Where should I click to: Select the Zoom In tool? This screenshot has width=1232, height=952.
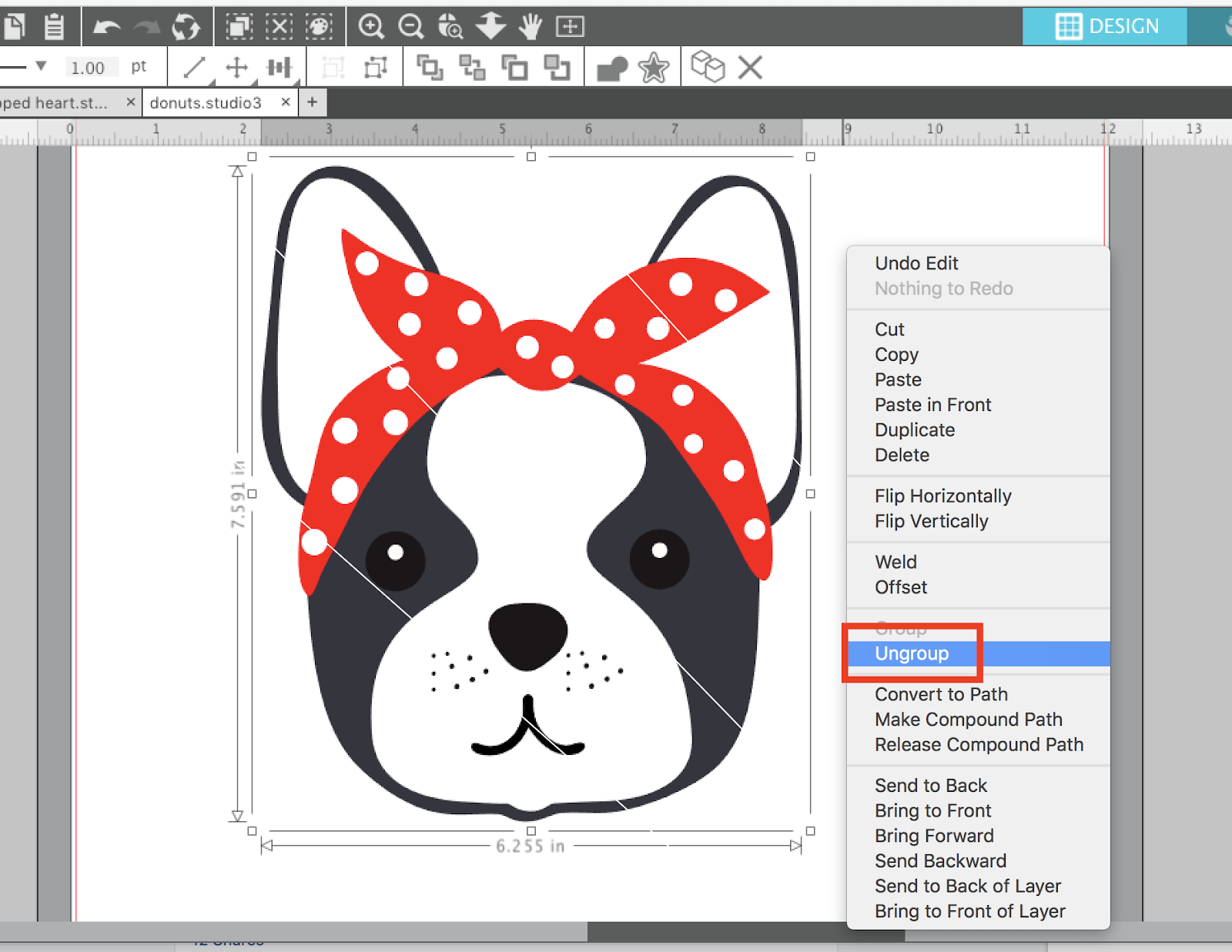(372, 25)
